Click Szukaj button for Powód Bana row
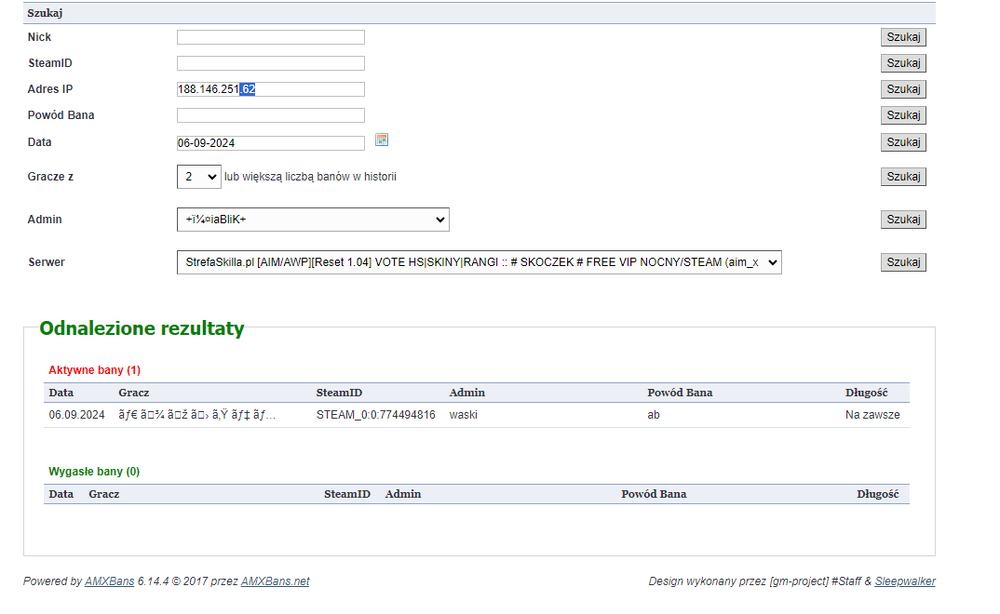 [903, 115]
